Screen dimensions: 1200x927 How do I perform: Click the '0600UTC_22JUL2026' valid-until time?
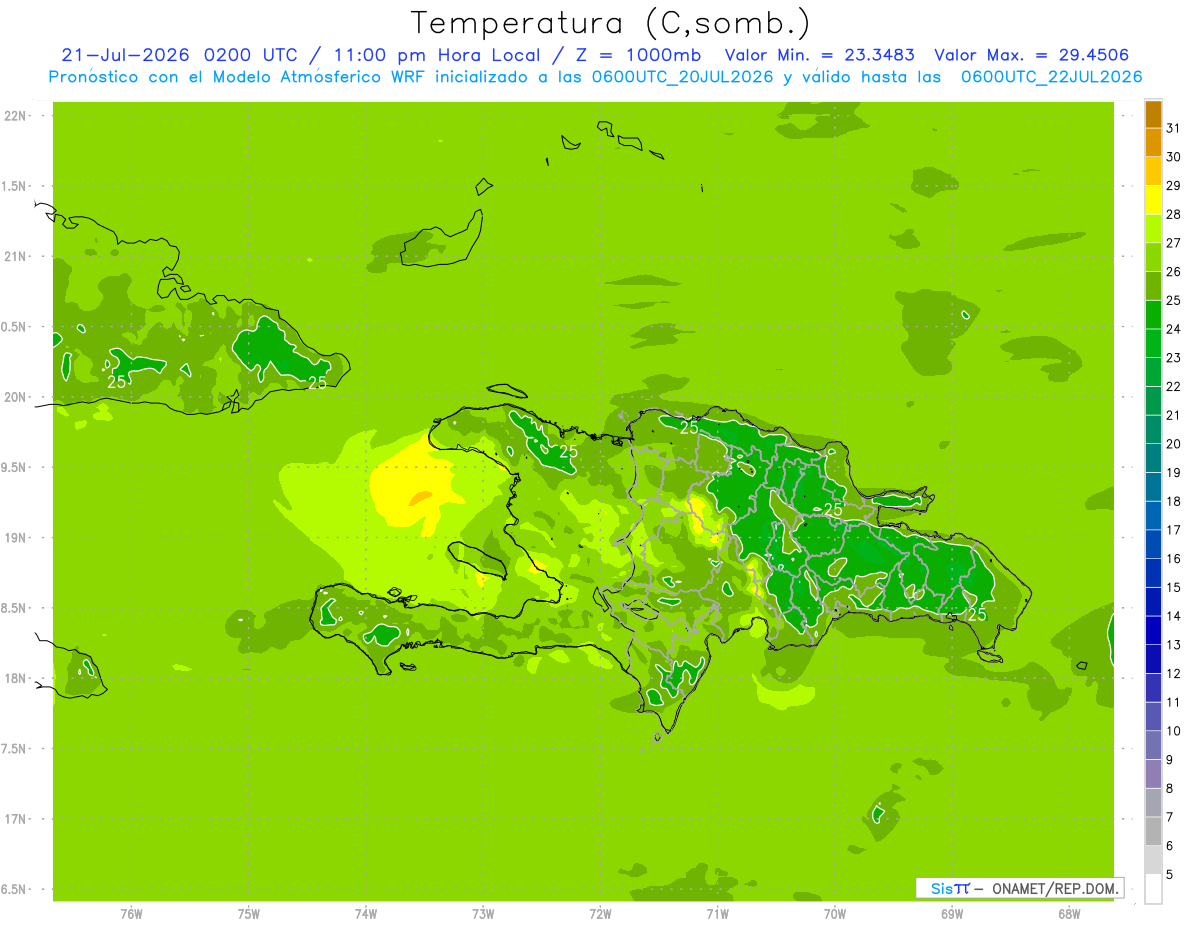pyautogui.click(x=1051, y=77)
